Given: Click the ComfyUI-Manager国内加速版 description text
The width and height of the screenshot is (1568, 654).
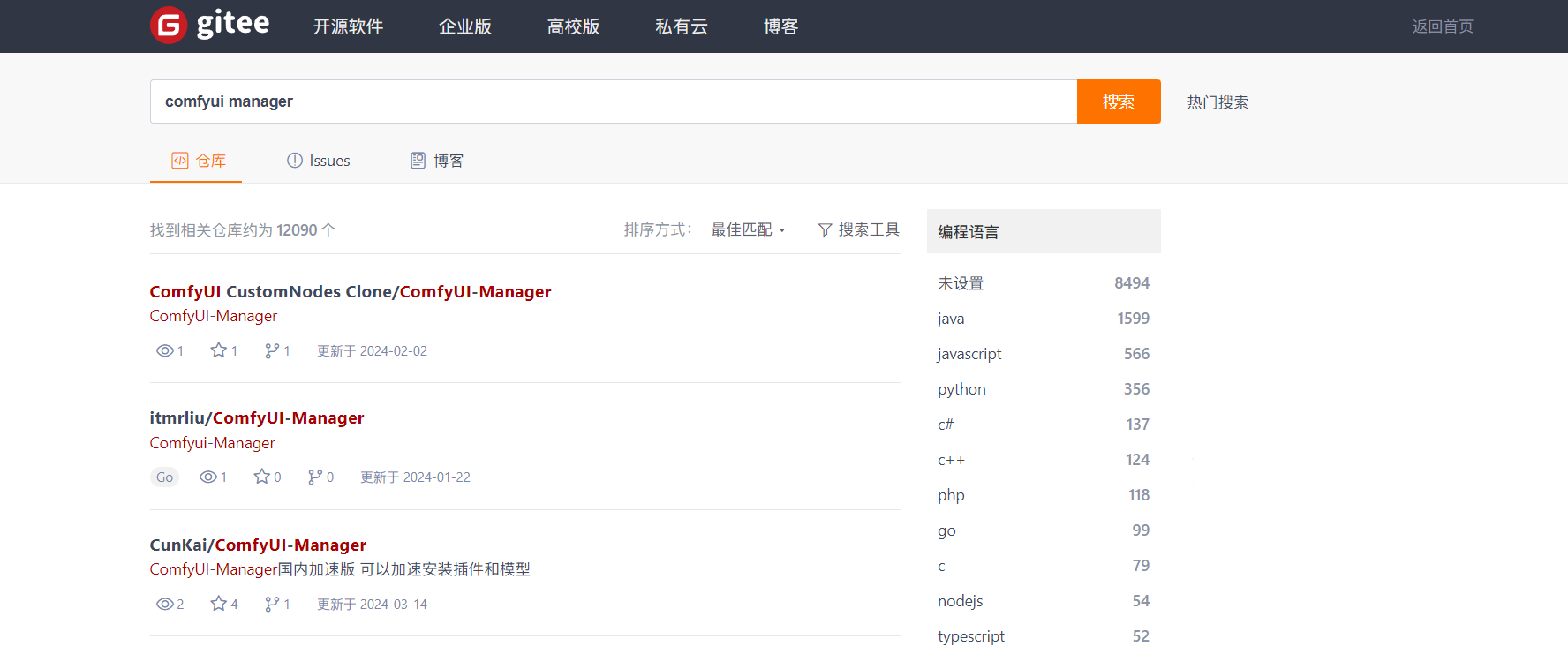Looking at the screenshot, I should 340,569.
